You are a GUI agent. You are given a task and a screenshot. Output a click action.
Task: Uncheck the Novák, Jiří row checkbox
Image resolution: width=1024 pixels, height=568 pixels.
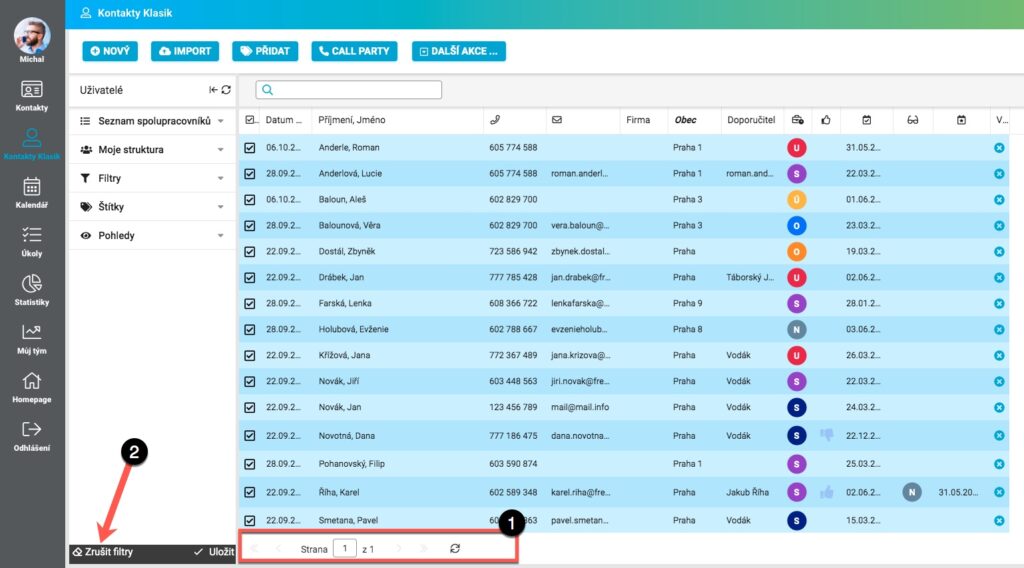pyautogui.click(x=250, y=381)
